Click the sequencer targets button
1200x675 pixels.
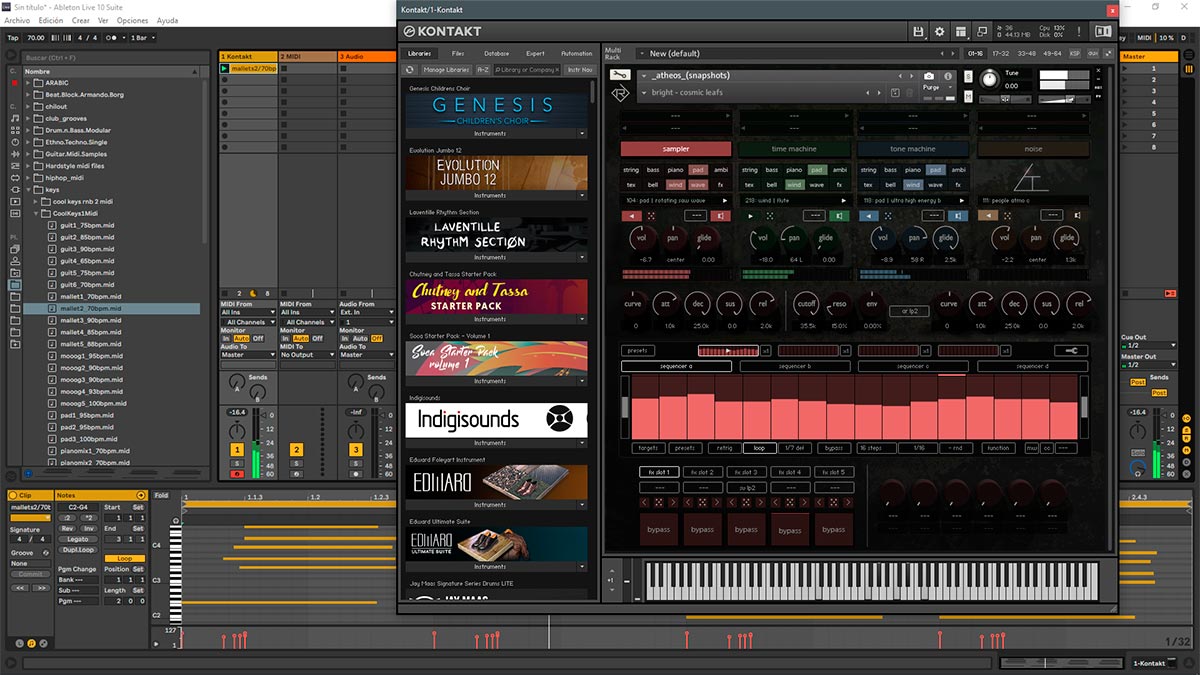[x=648, y=448]
